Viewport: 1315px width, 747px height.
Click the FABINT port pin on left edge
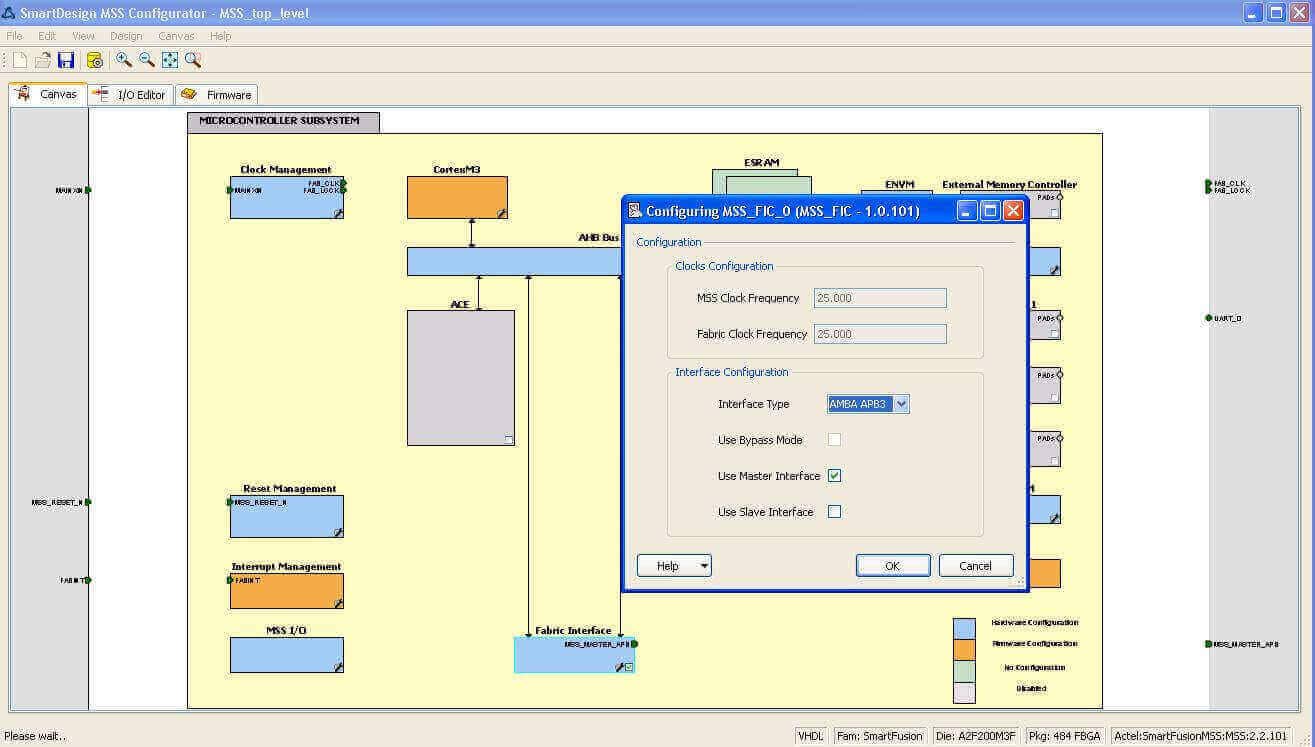click(x=88, y=580)
